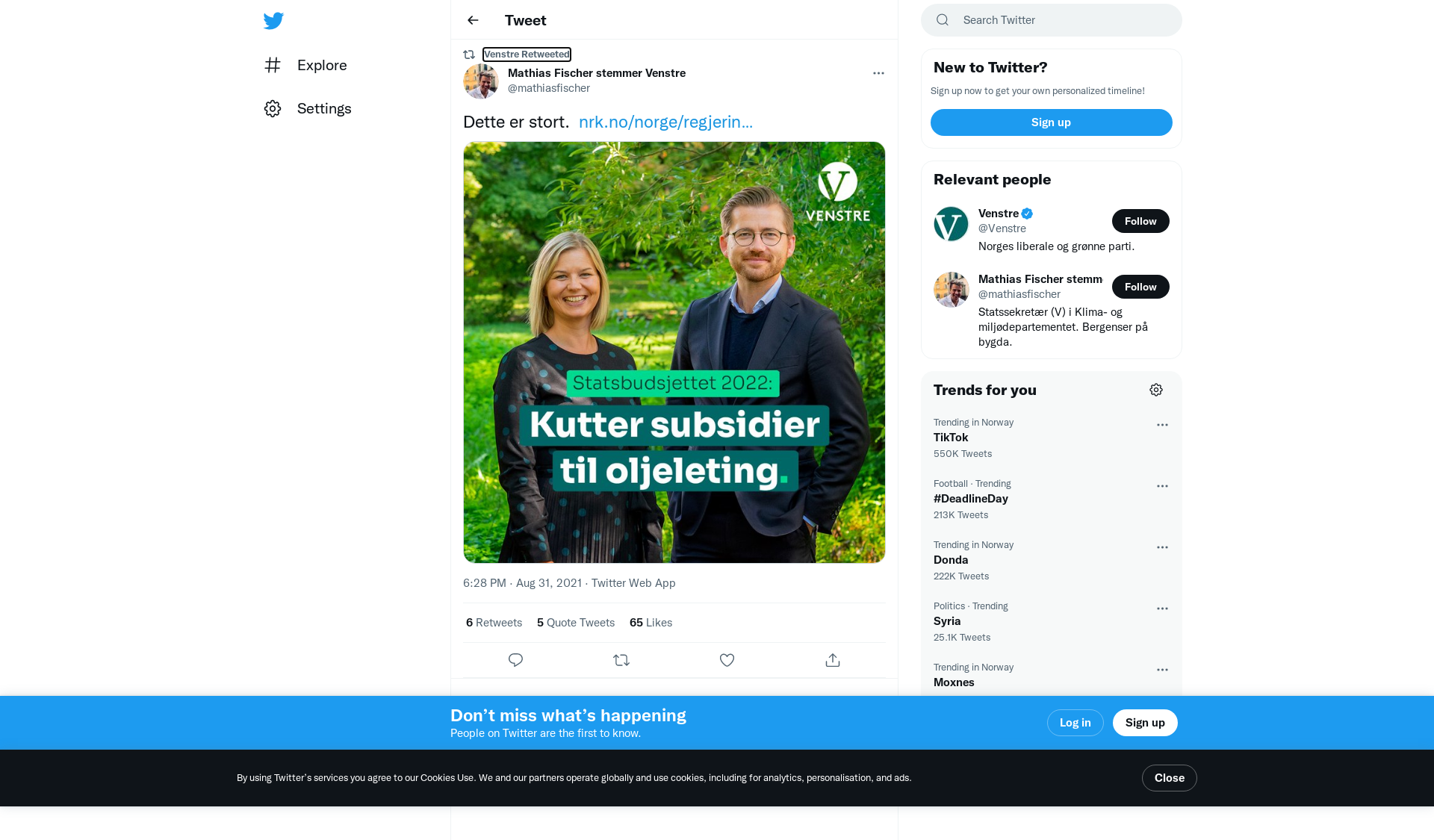Click the Venstre verified badge
Viewport: 1434px width, 840px height.
pyautogui.click(x=1027, y=214)
